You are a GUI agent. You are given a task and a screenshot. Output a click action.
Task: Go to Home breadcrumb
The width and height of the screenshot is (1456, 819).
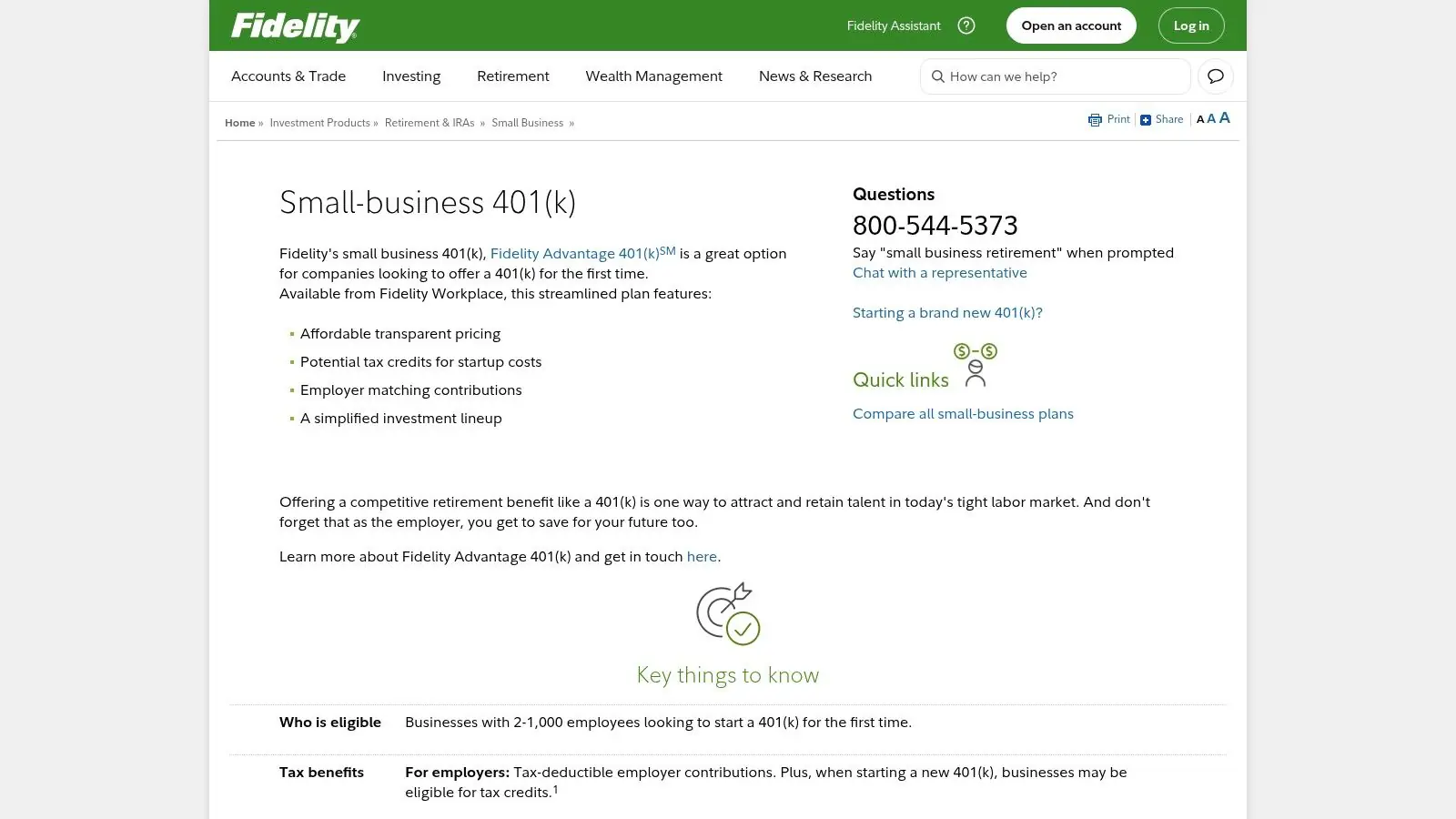pos(240,123)
